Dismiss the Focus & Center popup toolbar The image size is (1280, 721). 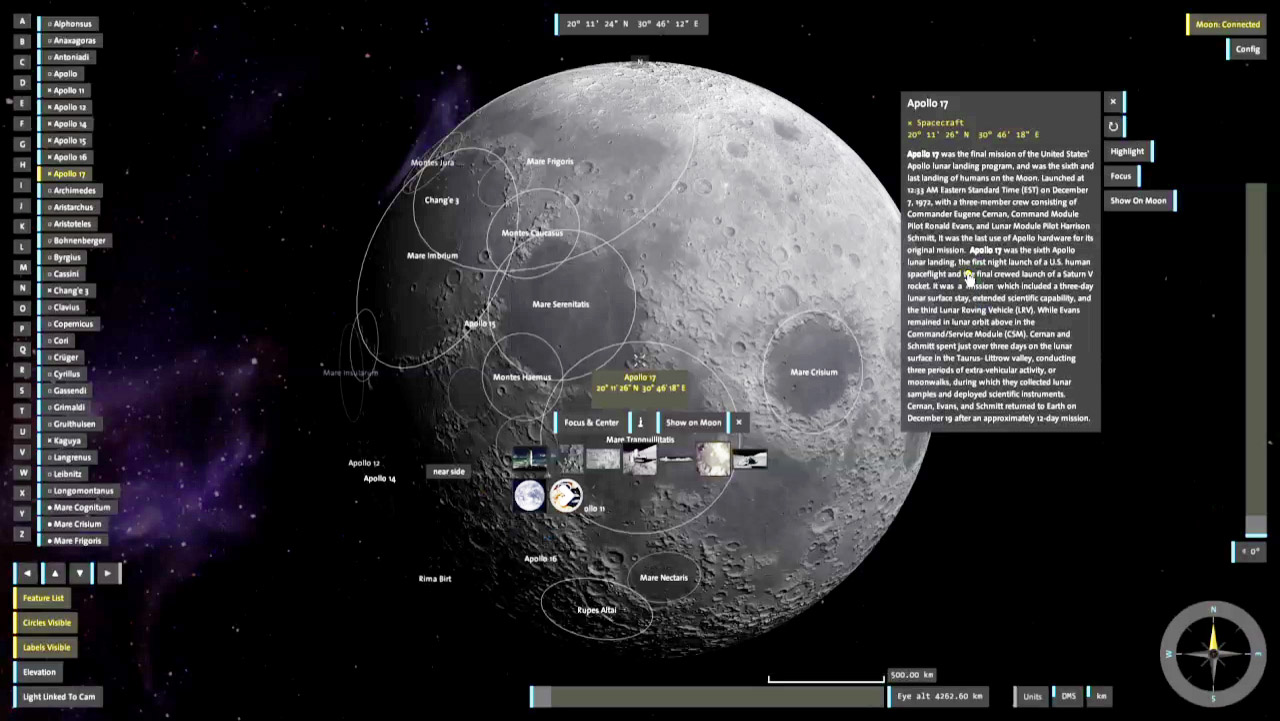(739, 423)
